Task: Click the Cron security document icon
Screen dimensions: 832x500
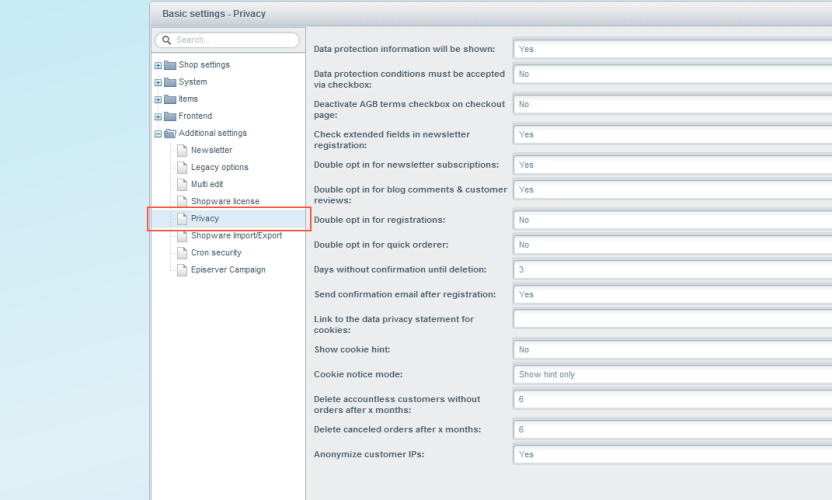Action: [182, 253]
